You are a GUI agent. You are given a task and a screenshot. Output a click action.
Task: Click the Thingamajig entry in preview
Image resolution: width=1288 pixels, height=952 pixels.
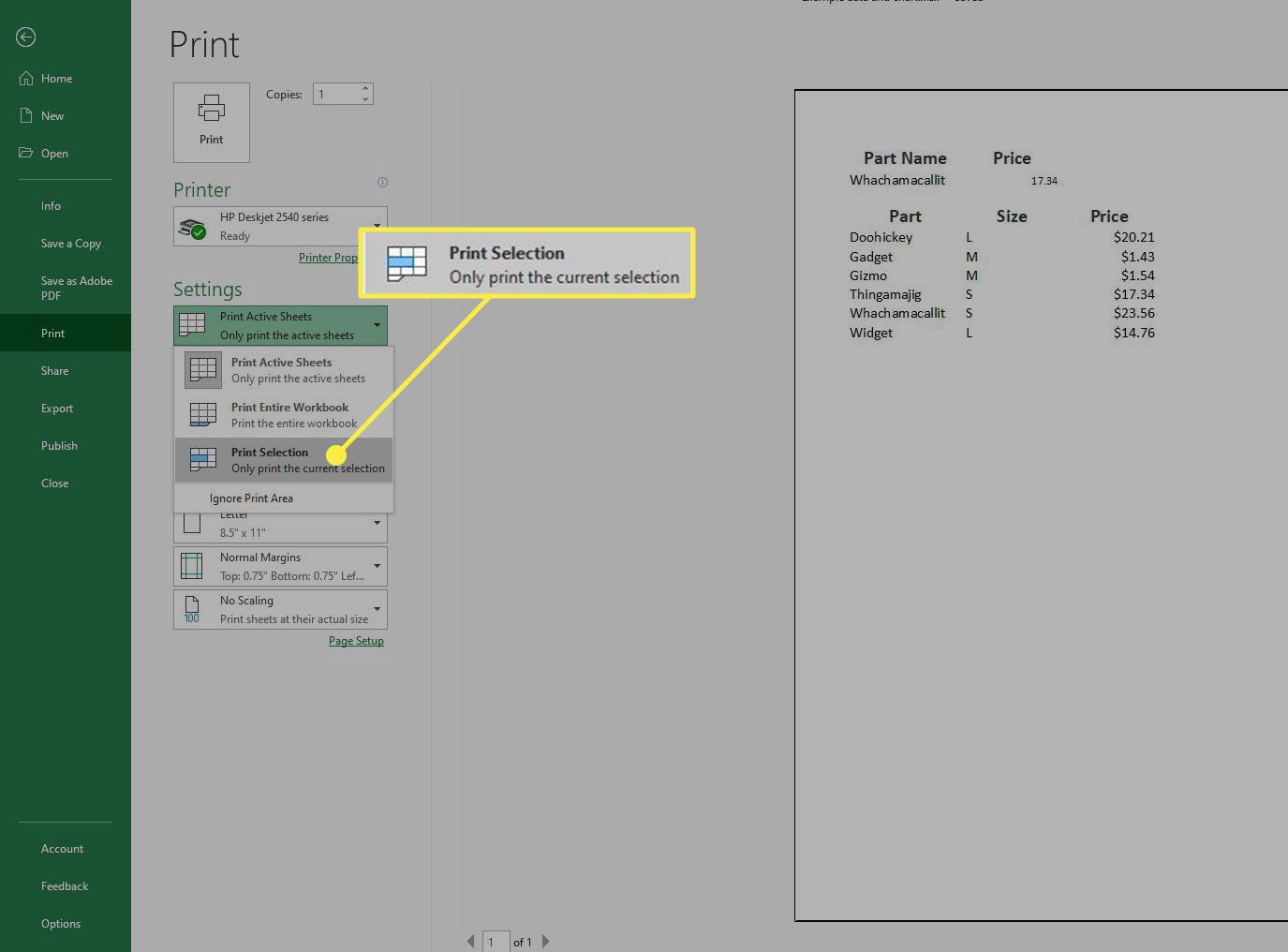885,294
